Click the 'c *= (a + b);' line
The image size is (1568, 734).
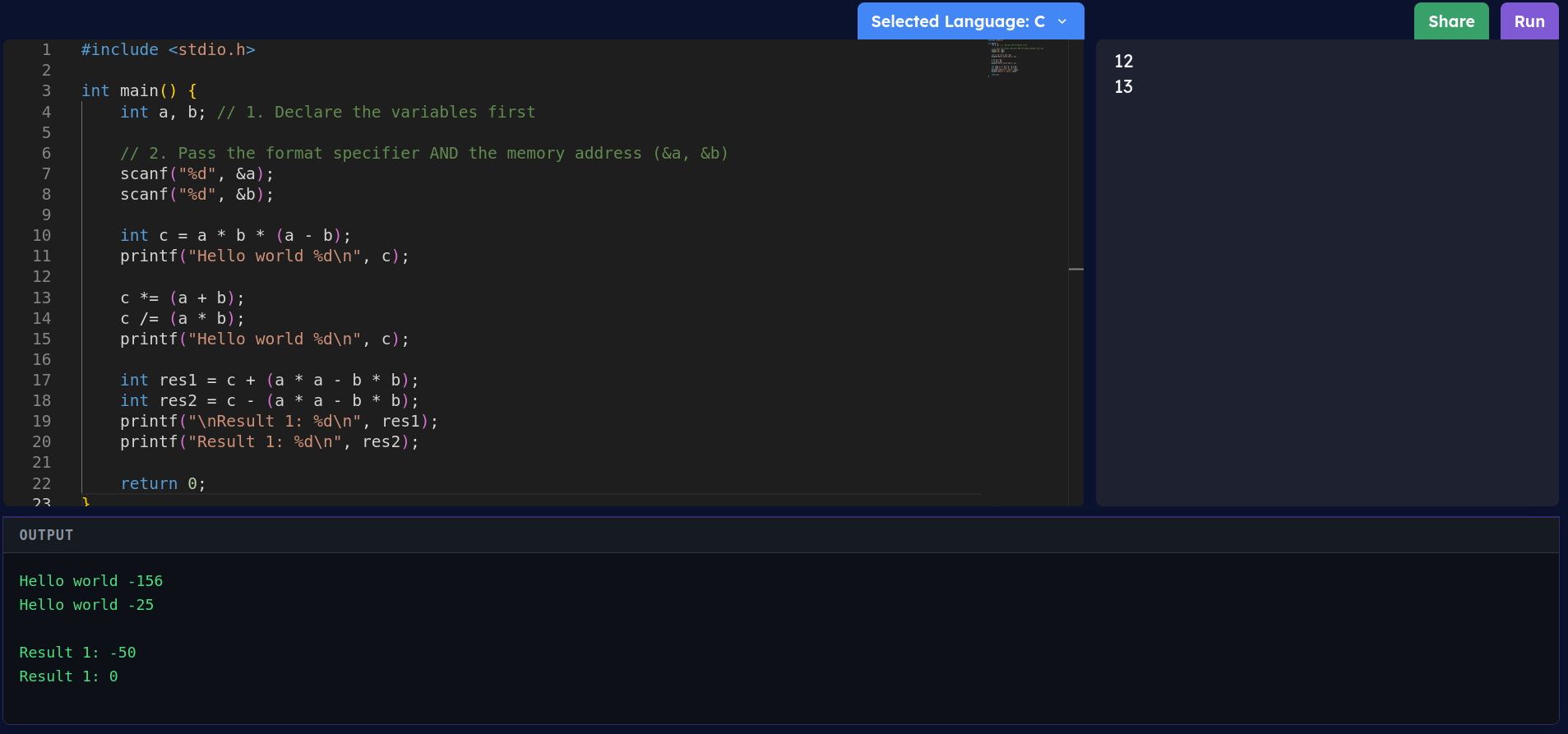pyautogui.click(x=183, y=298)
